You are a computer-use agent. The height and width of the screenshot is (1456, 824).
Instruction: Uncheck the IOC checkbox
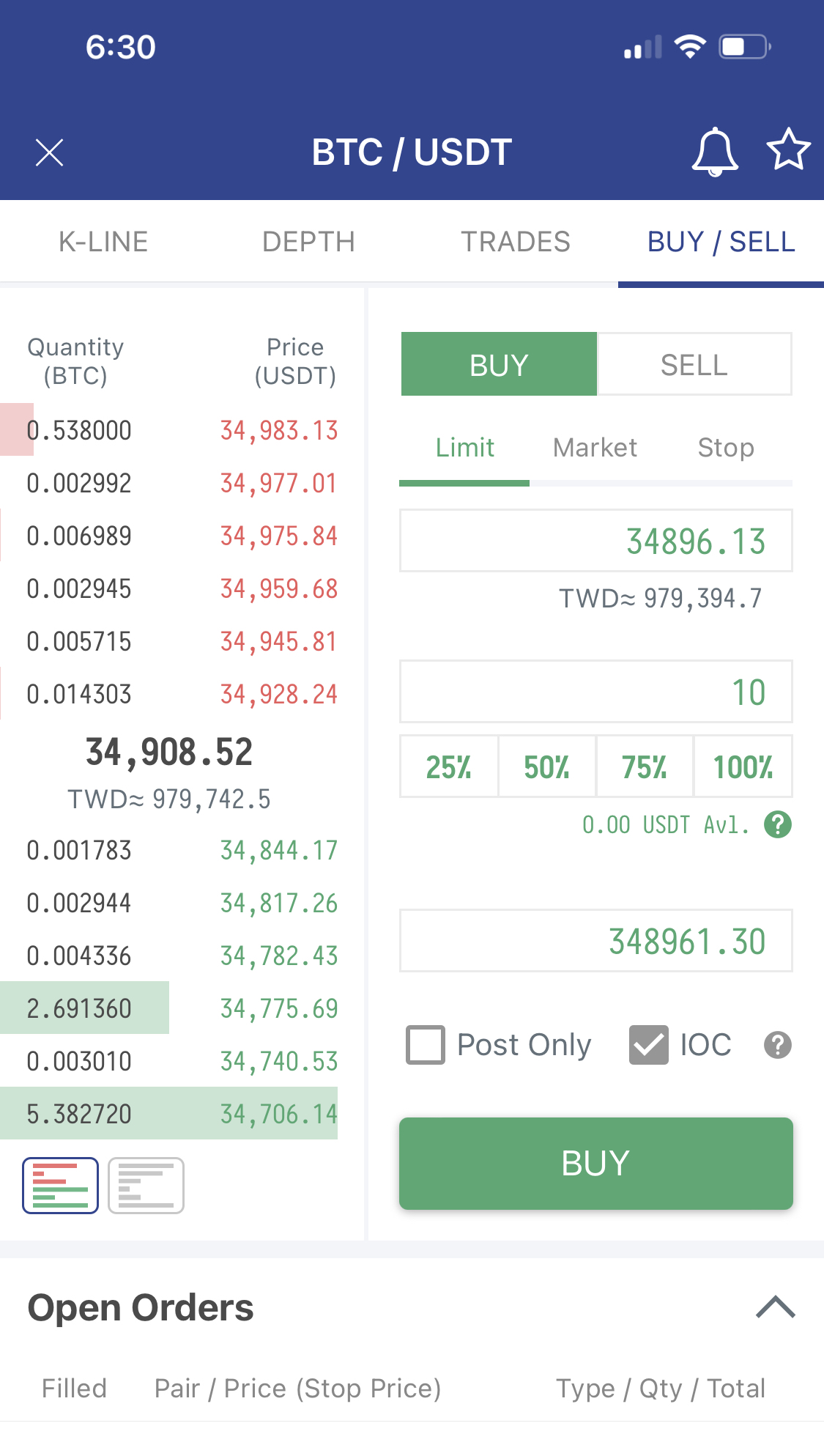coord(648,1045)
